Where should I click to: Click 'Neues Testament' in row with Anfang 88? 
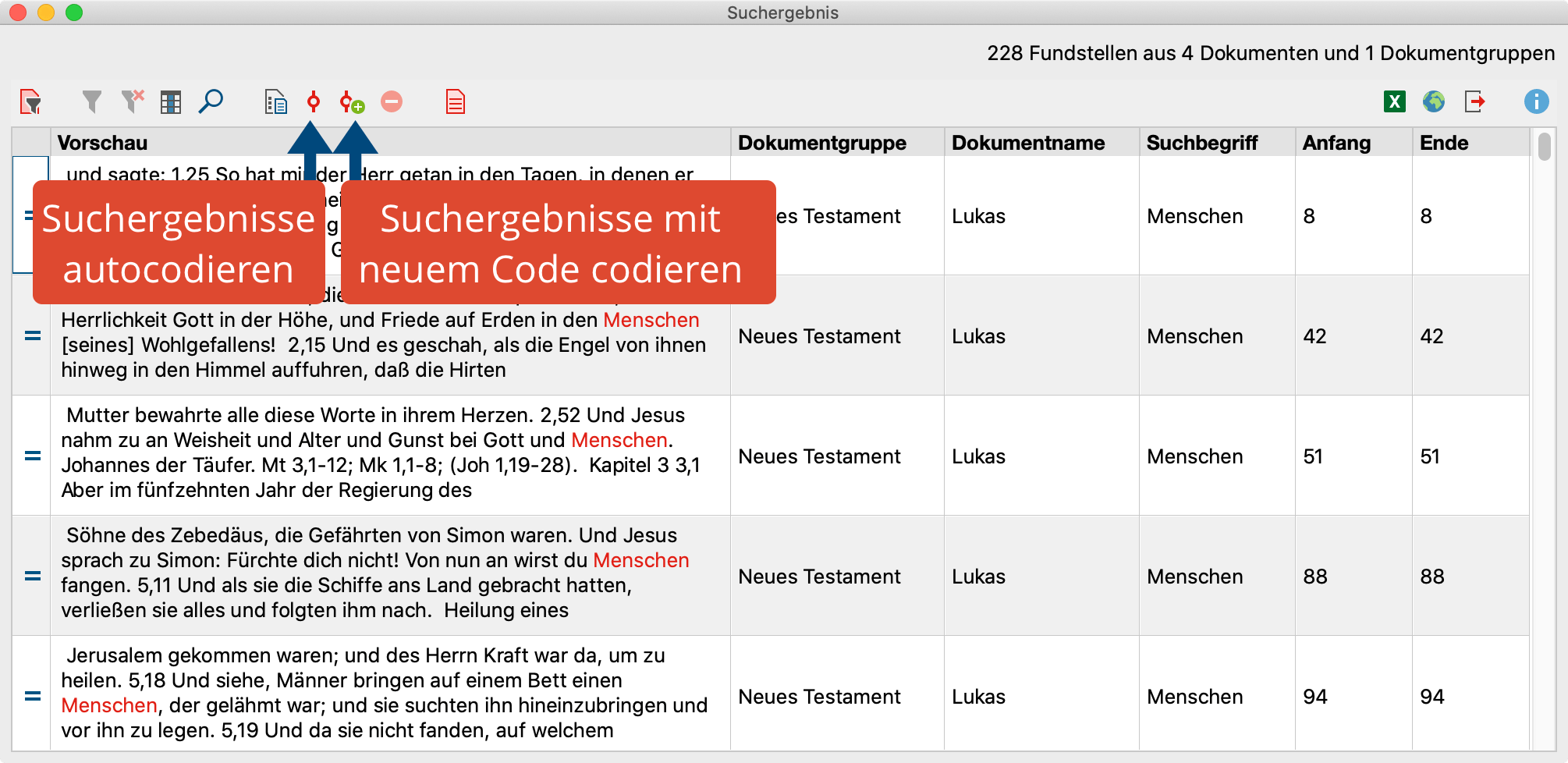(x=819, y=577)
